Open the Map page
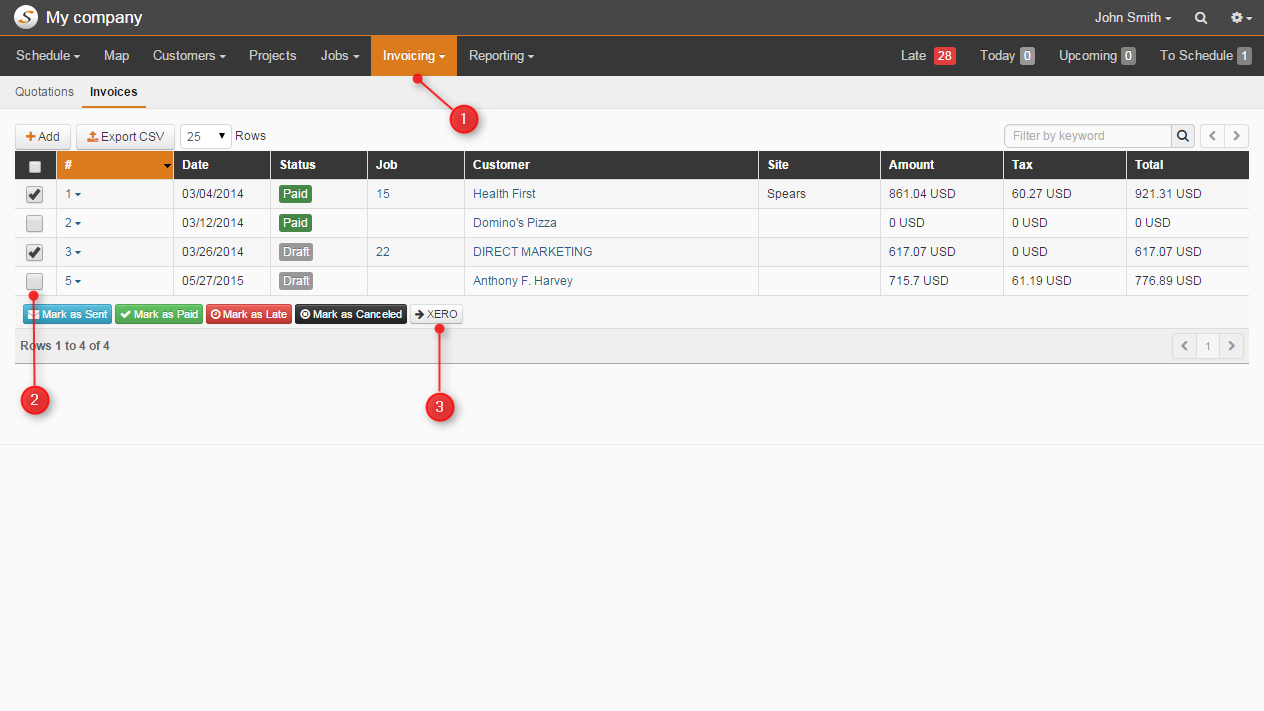The height and width of the screenshot is (711, 1264). click(x=116, y=56)
